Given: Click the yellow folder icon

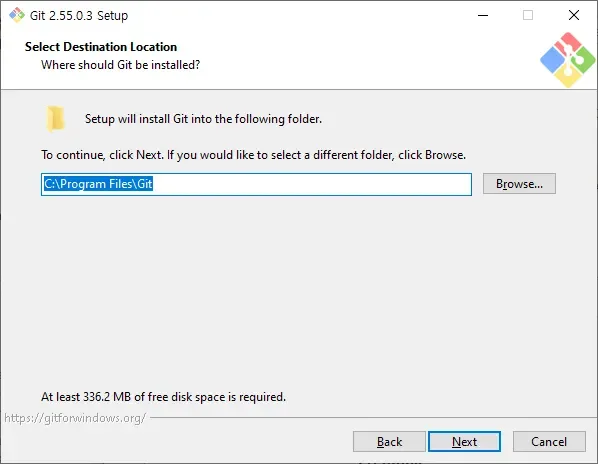Looking at the screenshot, I should tap(55, 119).
